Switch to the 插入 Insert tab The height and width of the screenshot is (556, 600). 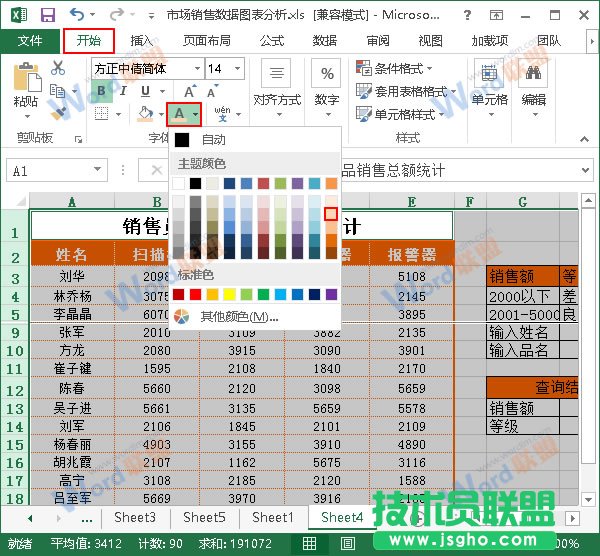pyautogui.click(x=142, y=40)
